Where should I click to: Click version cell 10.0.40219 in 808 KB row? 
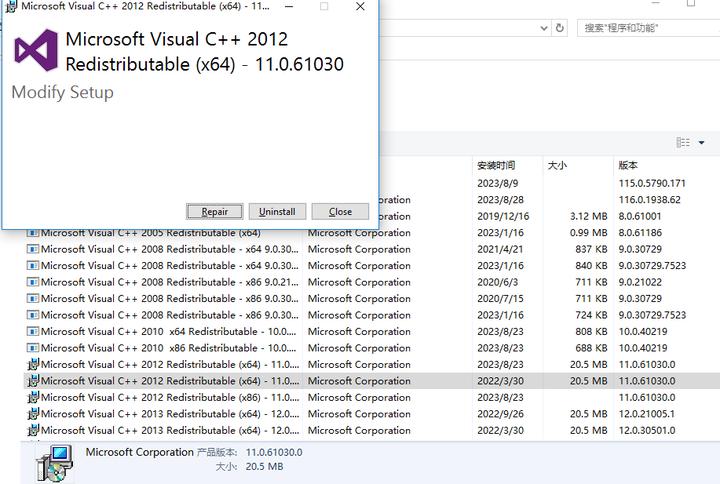(x=643, y=332)
